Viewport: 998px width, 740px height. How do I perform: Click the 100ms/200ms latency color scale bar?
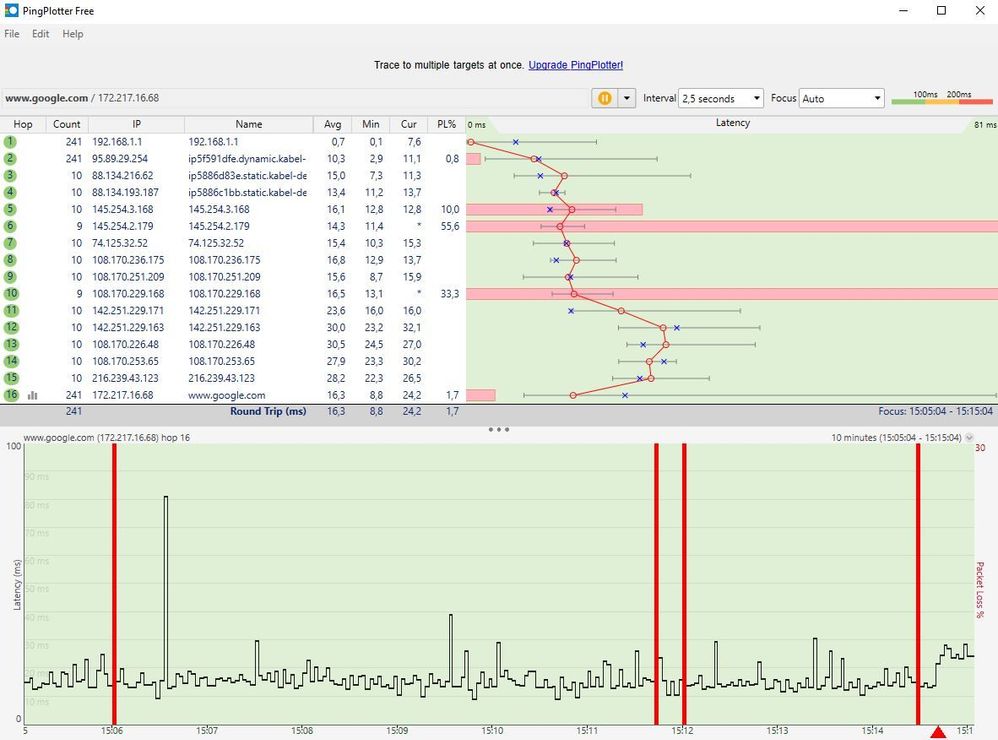[x=942, y=100]
